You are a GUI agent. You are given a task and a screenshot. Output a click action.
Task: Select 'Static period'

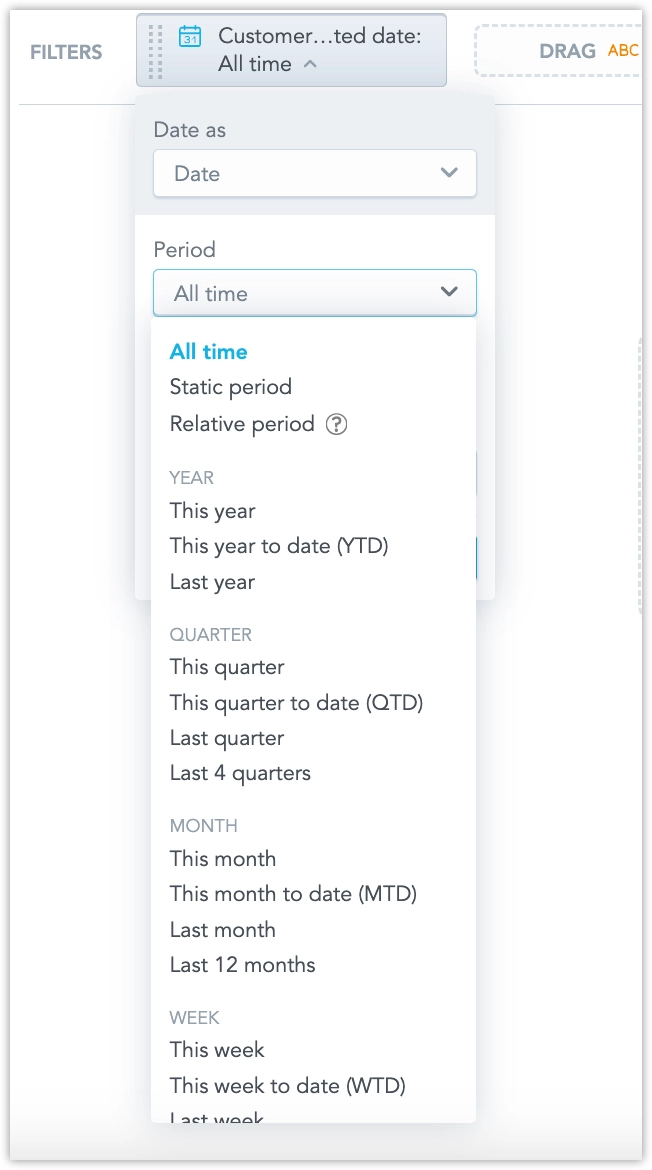(230, 387)
